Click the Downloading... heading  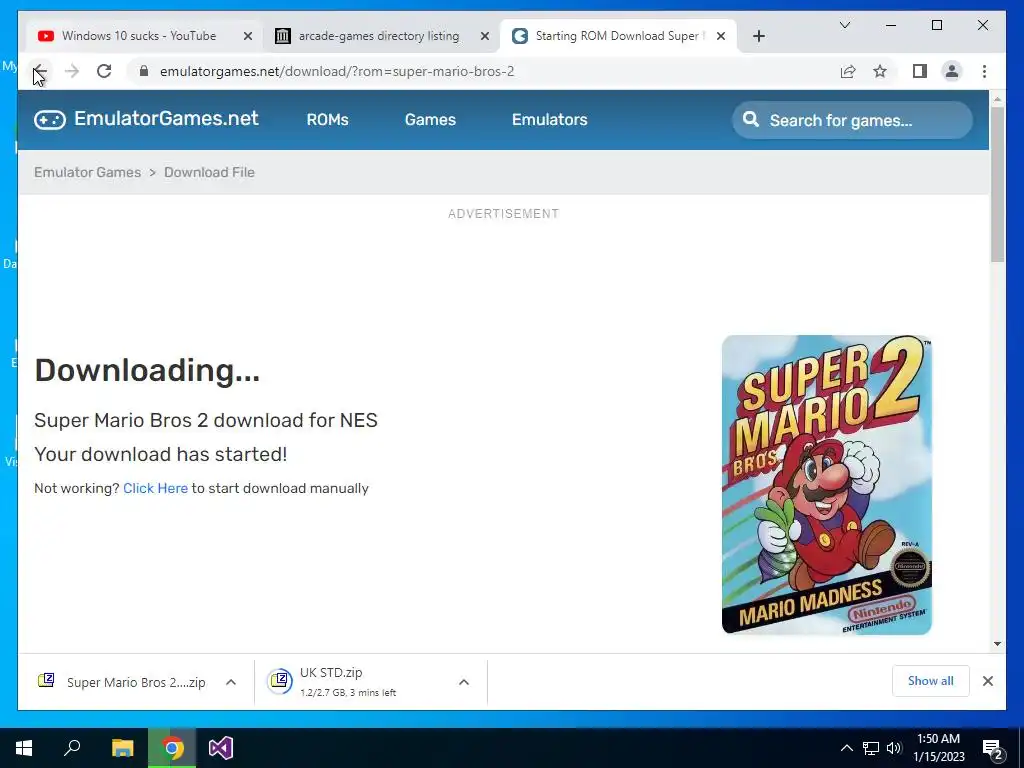147,370
